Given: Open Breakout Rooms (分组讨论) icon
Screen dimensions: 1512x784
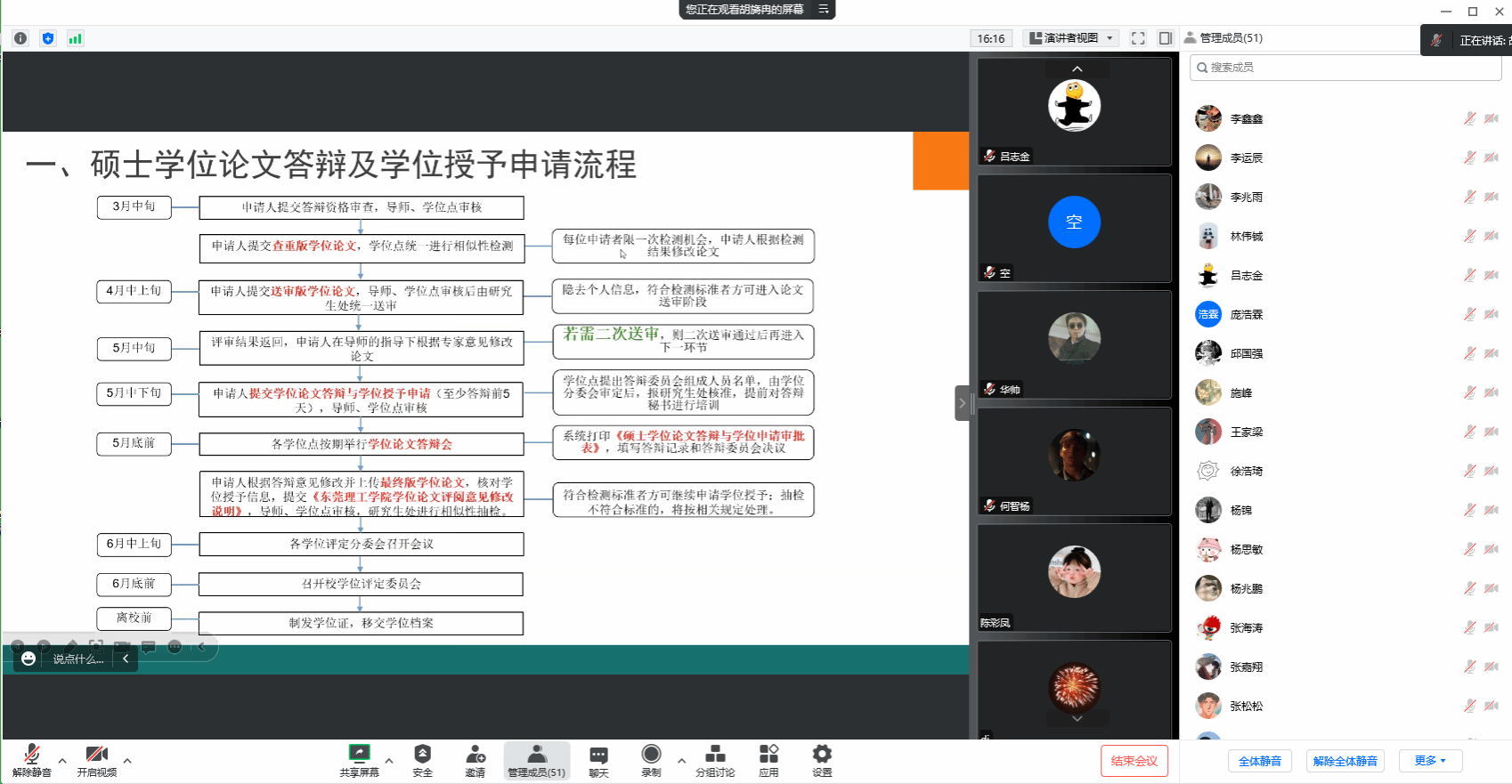Looking at the screenshot, I should [x=715, y=755].
